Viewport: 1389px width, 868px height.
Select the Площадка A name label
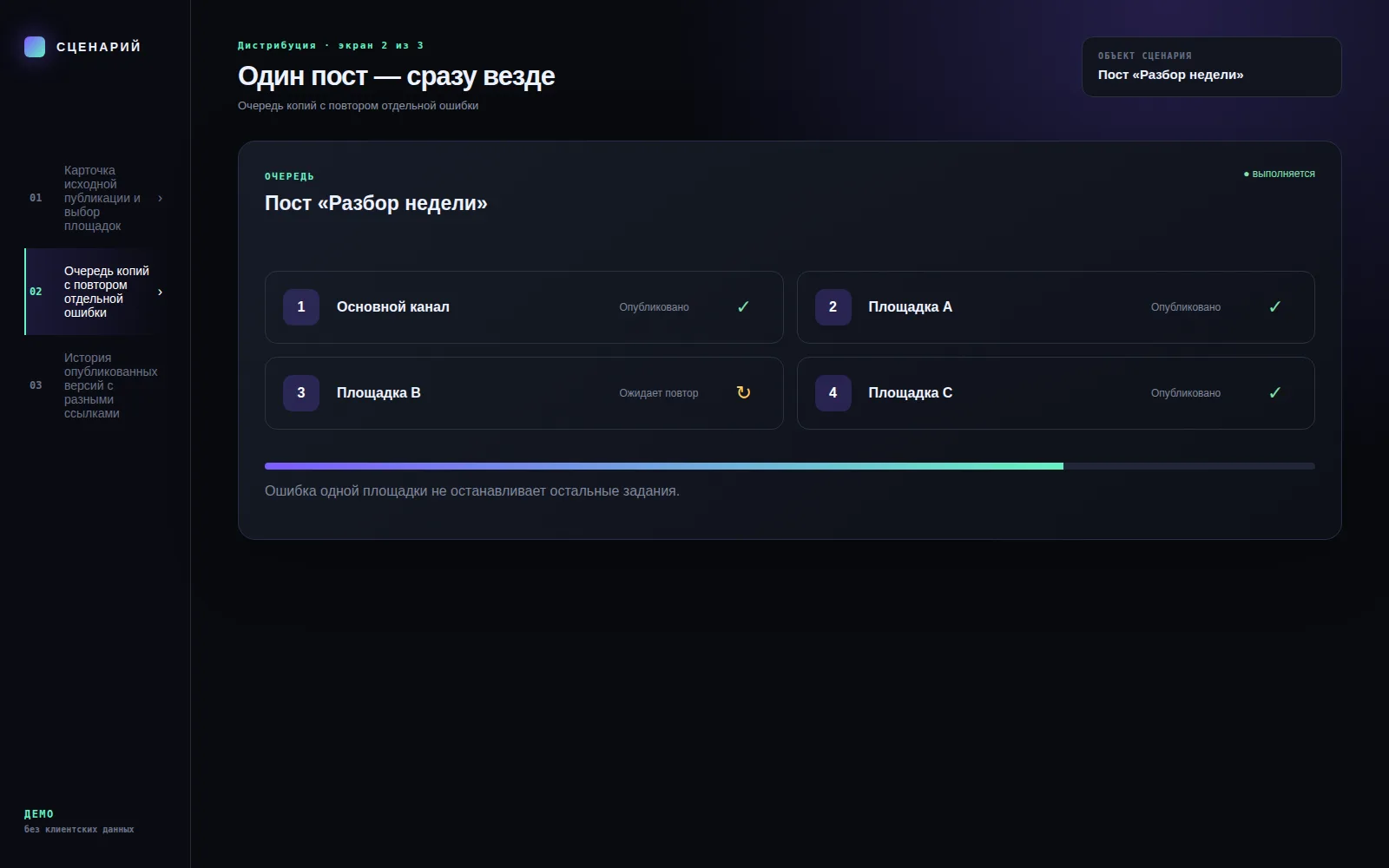910,307
